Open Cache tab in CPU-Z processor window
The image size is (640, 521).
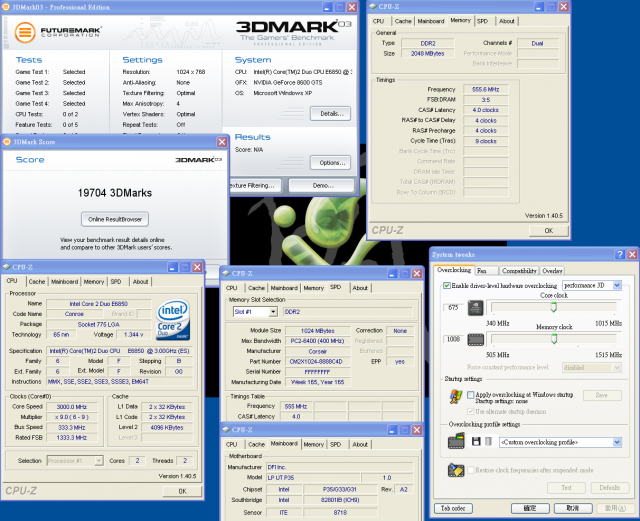37,281
